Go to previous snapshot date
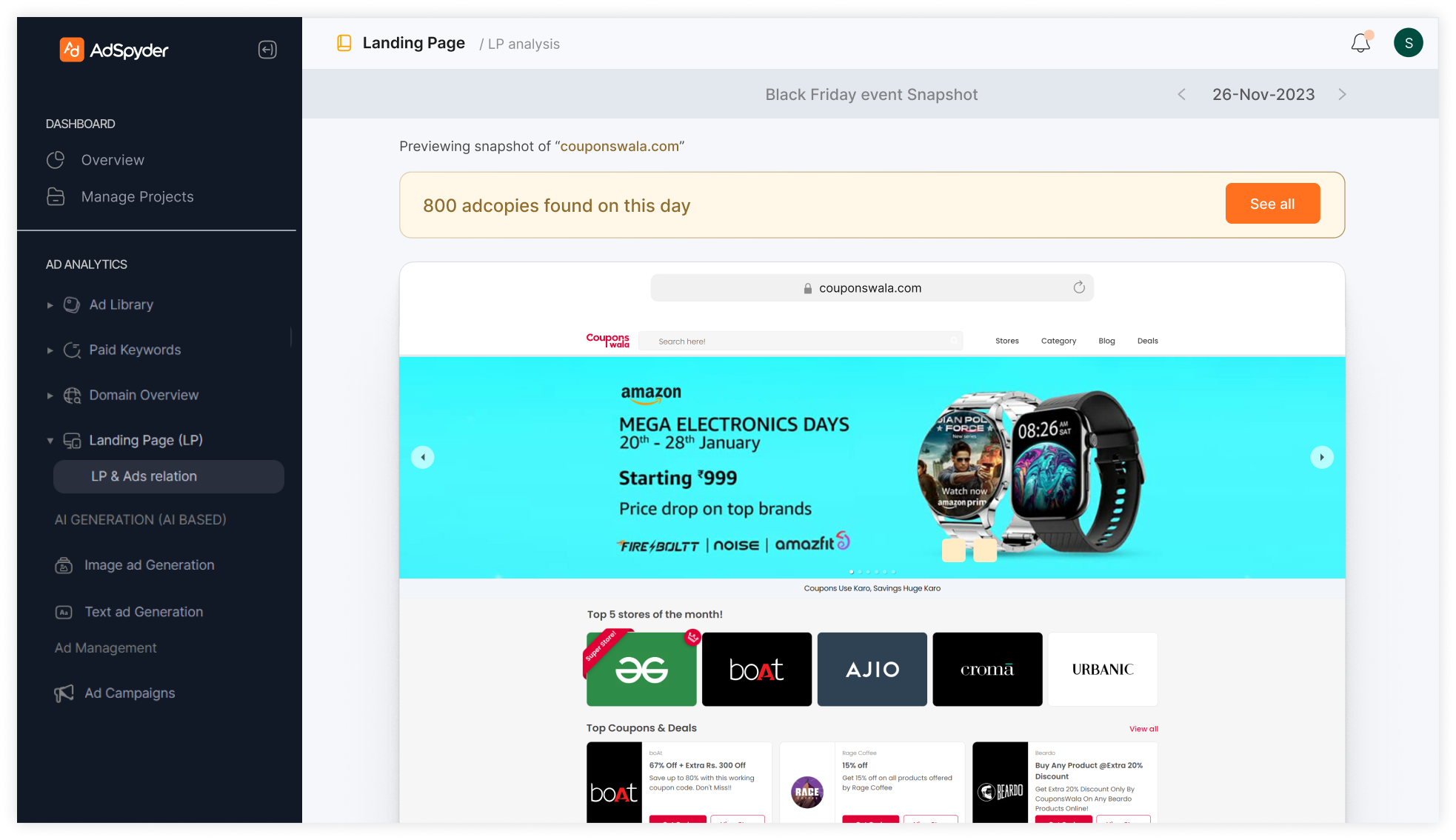The image size is (1456, 840). [1181, 94]
